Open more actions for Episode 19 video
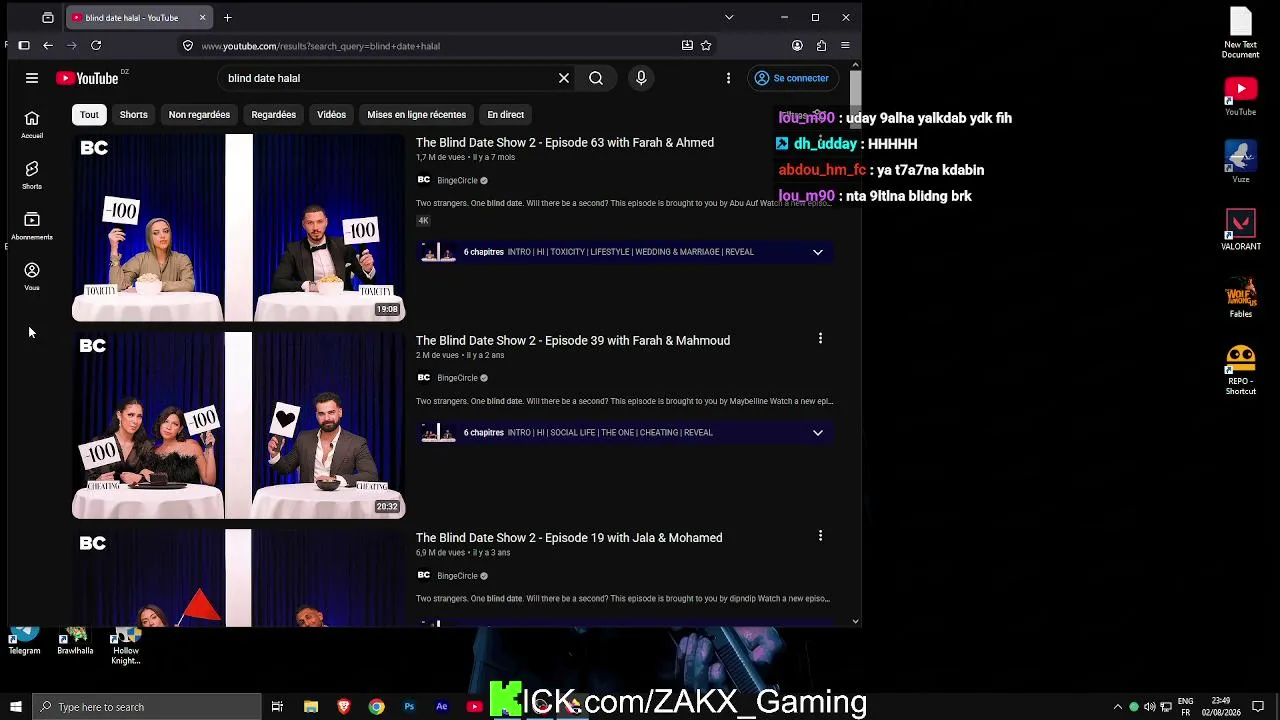This screenshot has width=1280, height=720. click(x=820, y=536)
